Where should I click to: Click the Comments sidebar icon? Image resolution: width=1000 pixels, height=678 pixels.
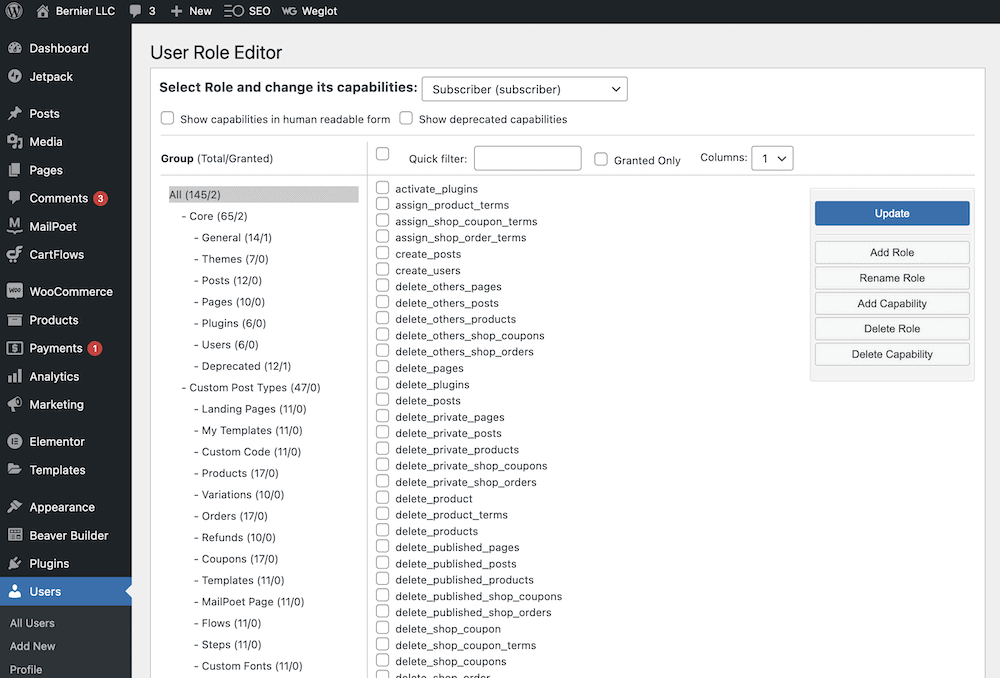pyautogui.click(x=15, y=198)
